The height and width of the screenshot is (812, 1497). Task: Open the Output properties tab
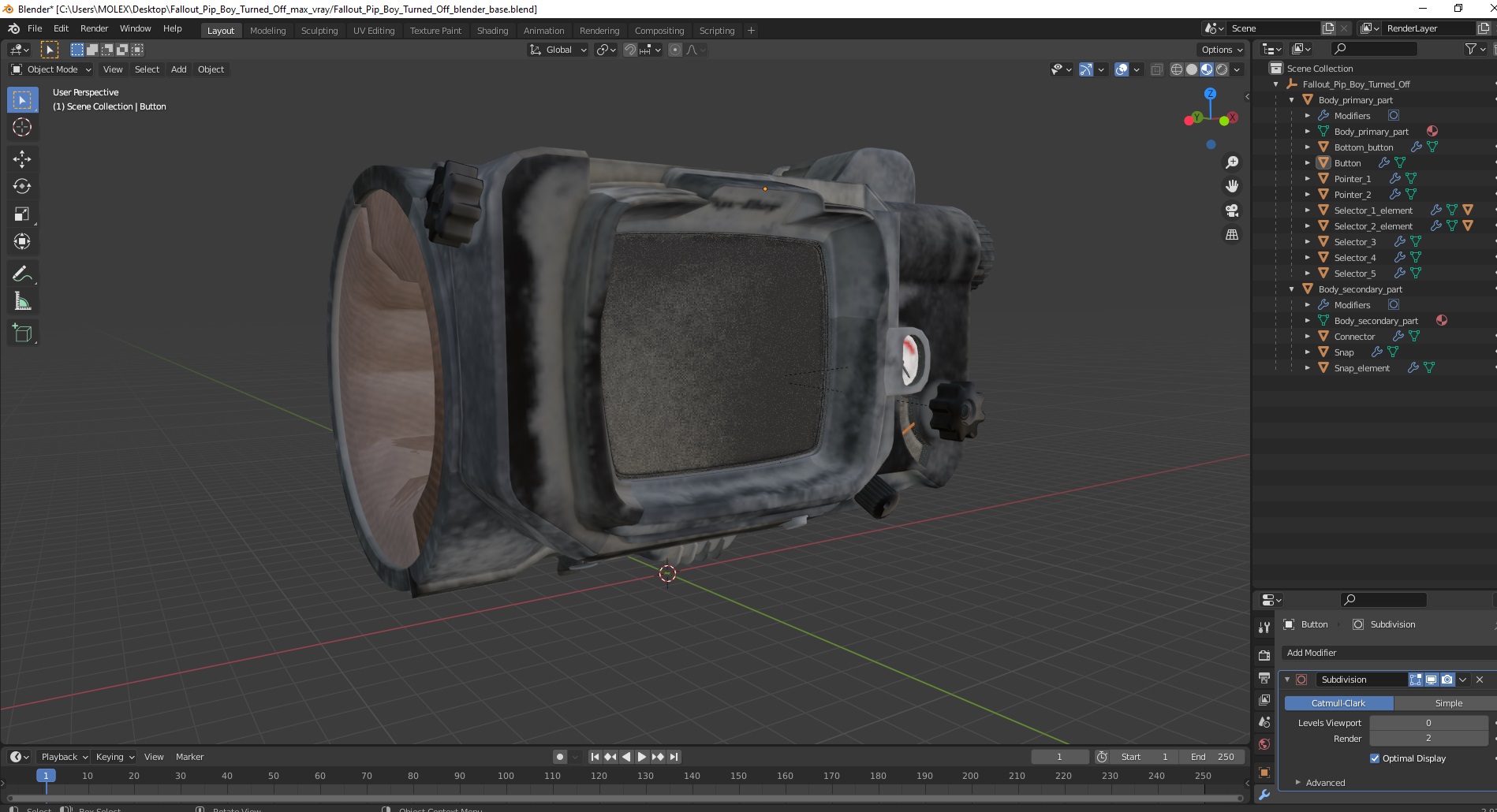pos(1264,678)
